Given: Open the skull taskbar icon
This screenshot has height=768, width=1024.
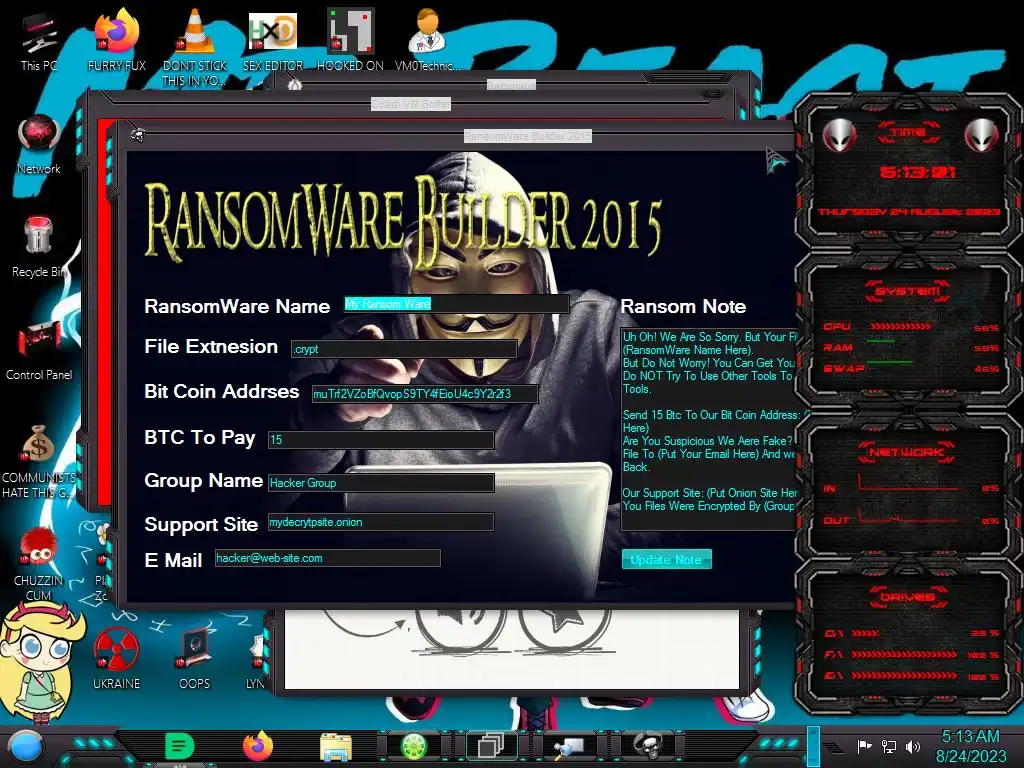Looking at the screenshot, I should tap(647, 745).
